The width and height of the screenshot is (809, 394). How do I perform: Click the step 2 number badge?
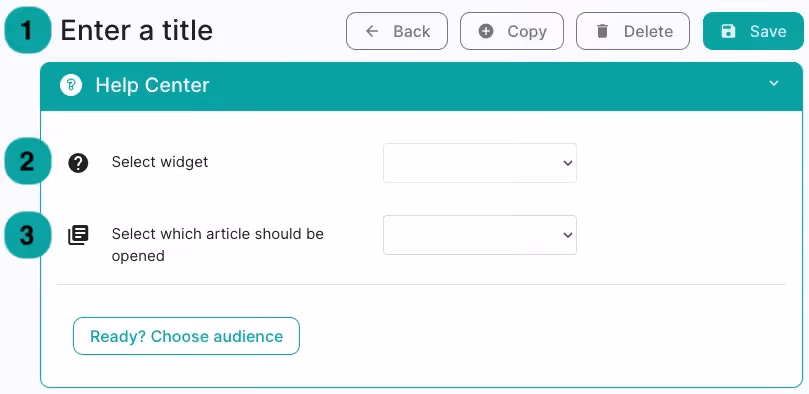pos(28,161)
